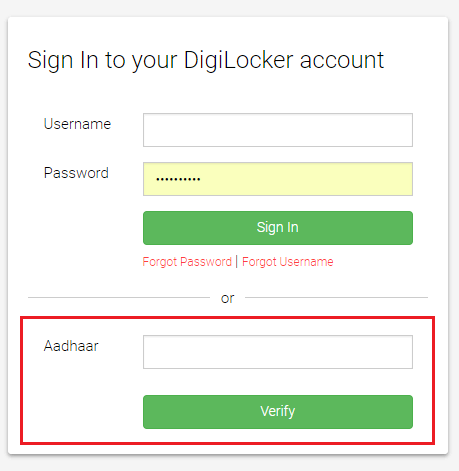Click the divider line left of 'or'

[119, 297]
